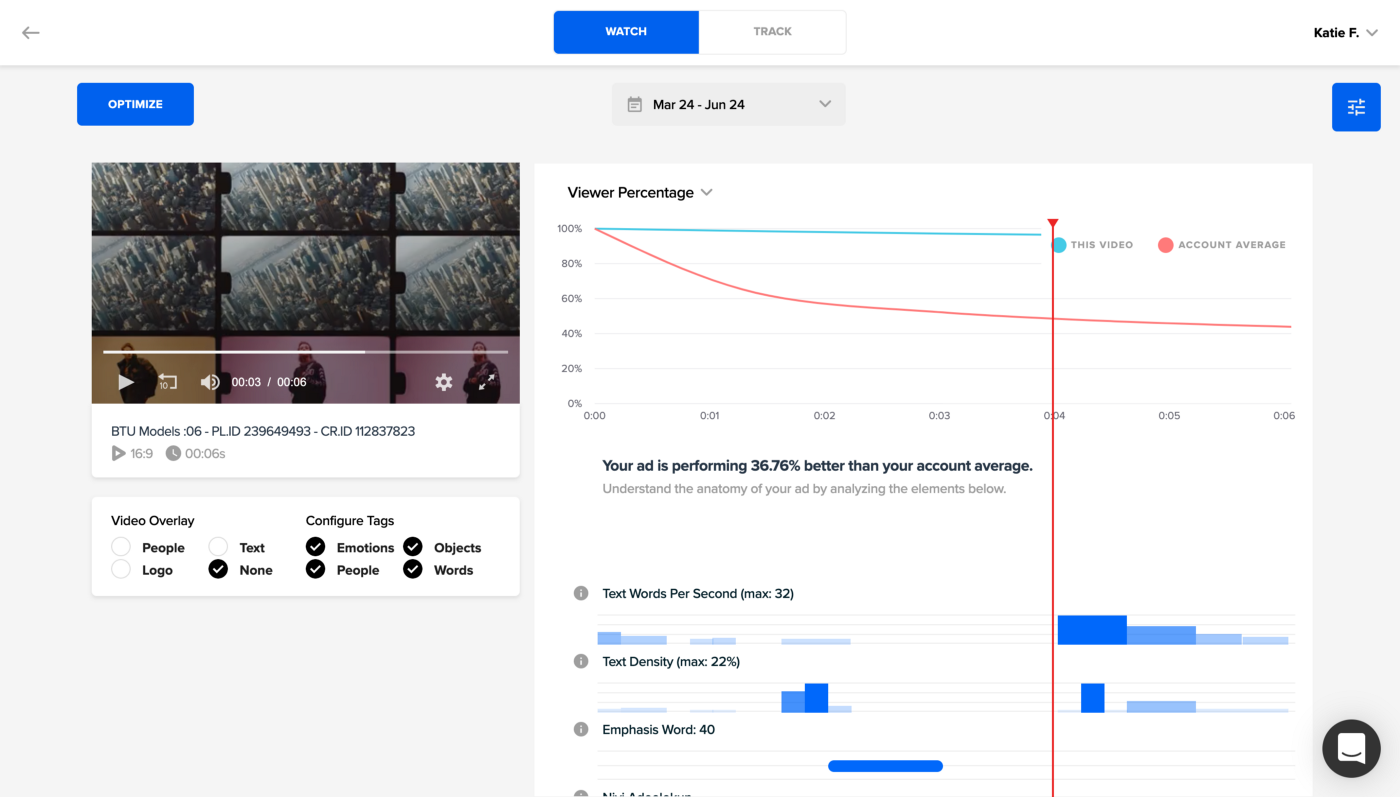Select None video overlay option
The height and width of the screenshot is (797, 1400).
pos(218,569)
